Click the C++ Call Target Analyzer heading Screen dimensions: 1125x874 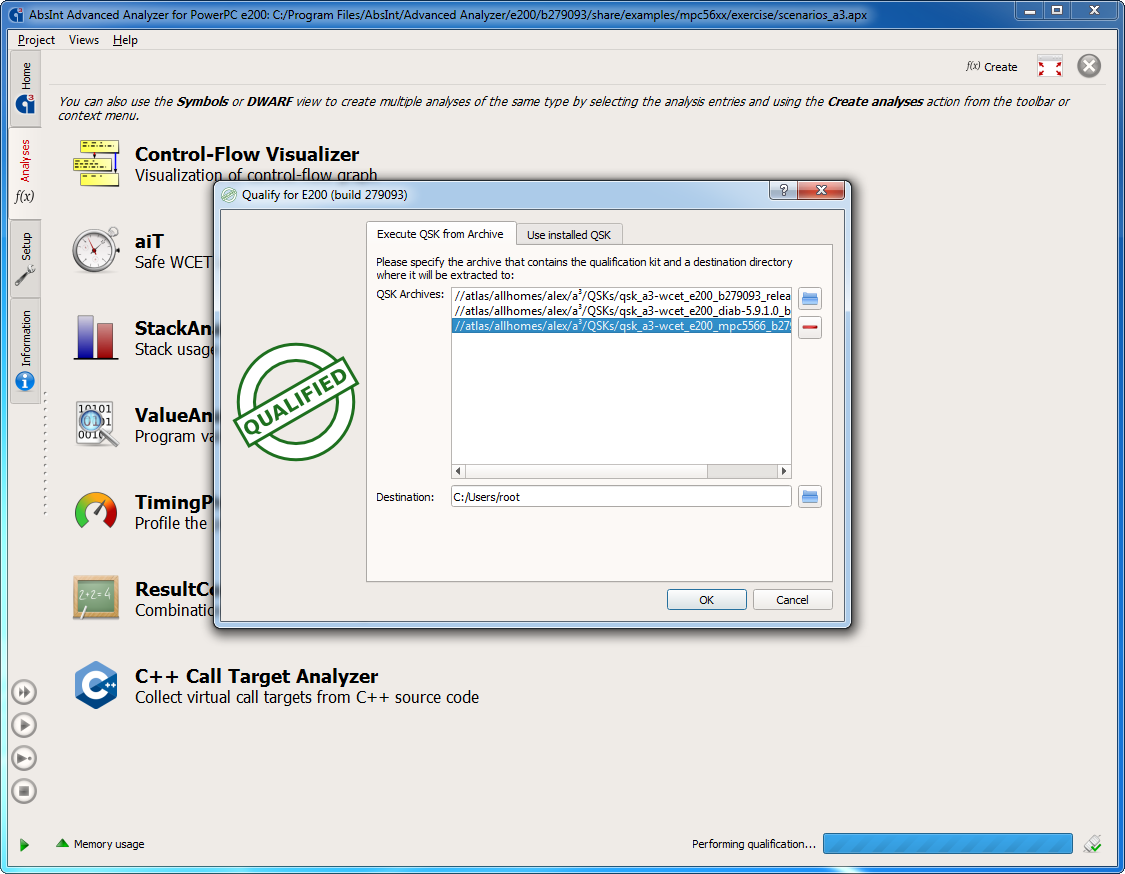pyautogui.click(x=256, y=676)
